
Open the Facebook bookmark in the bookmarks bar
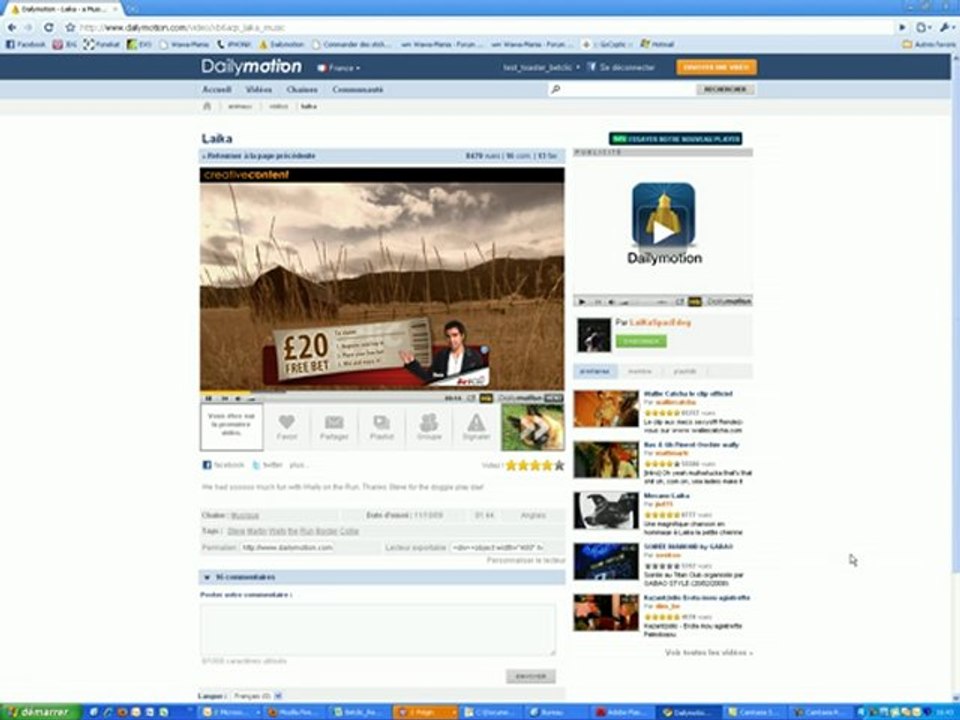26,44
